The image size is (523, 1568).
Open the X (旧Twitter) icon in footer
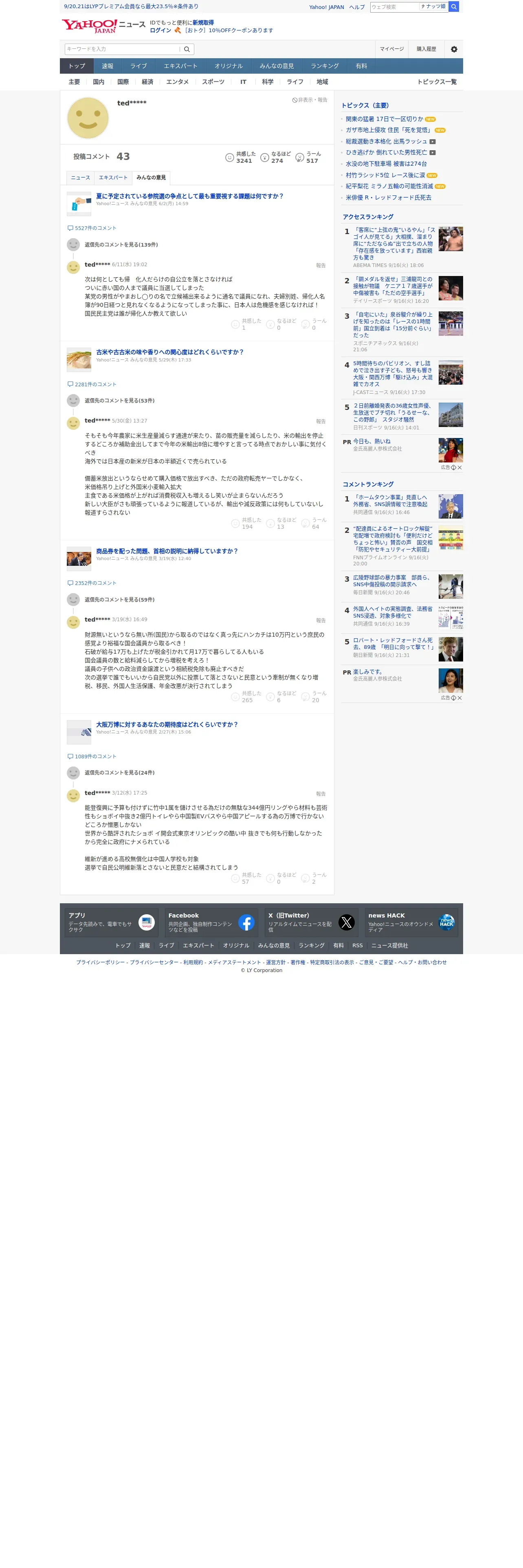point(347,923)
